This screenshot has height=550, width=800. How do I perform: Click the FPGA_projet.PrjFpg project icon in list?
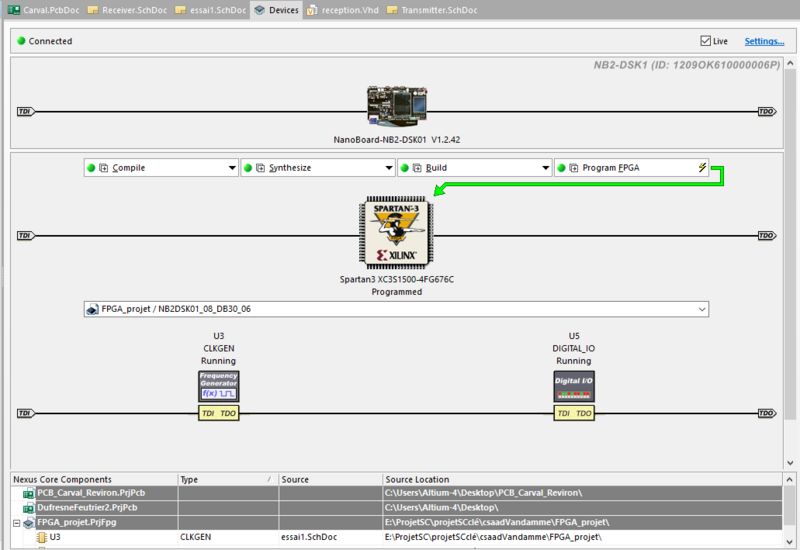pos(28,522)
